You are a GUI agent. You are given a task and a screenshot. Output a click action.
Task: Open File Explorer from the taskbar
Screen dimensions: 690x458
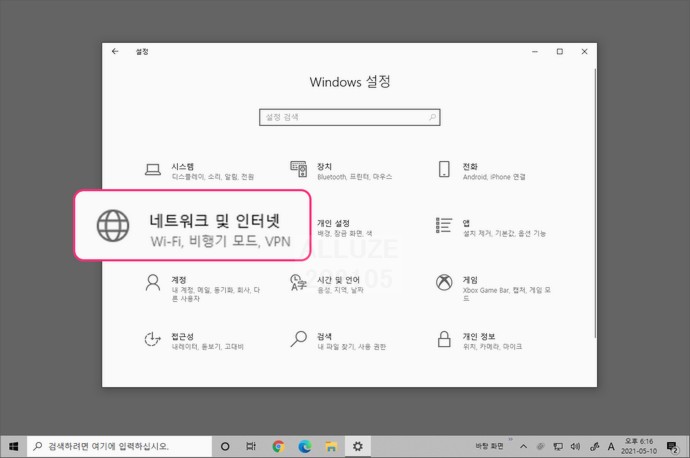[x=331, y=447]
